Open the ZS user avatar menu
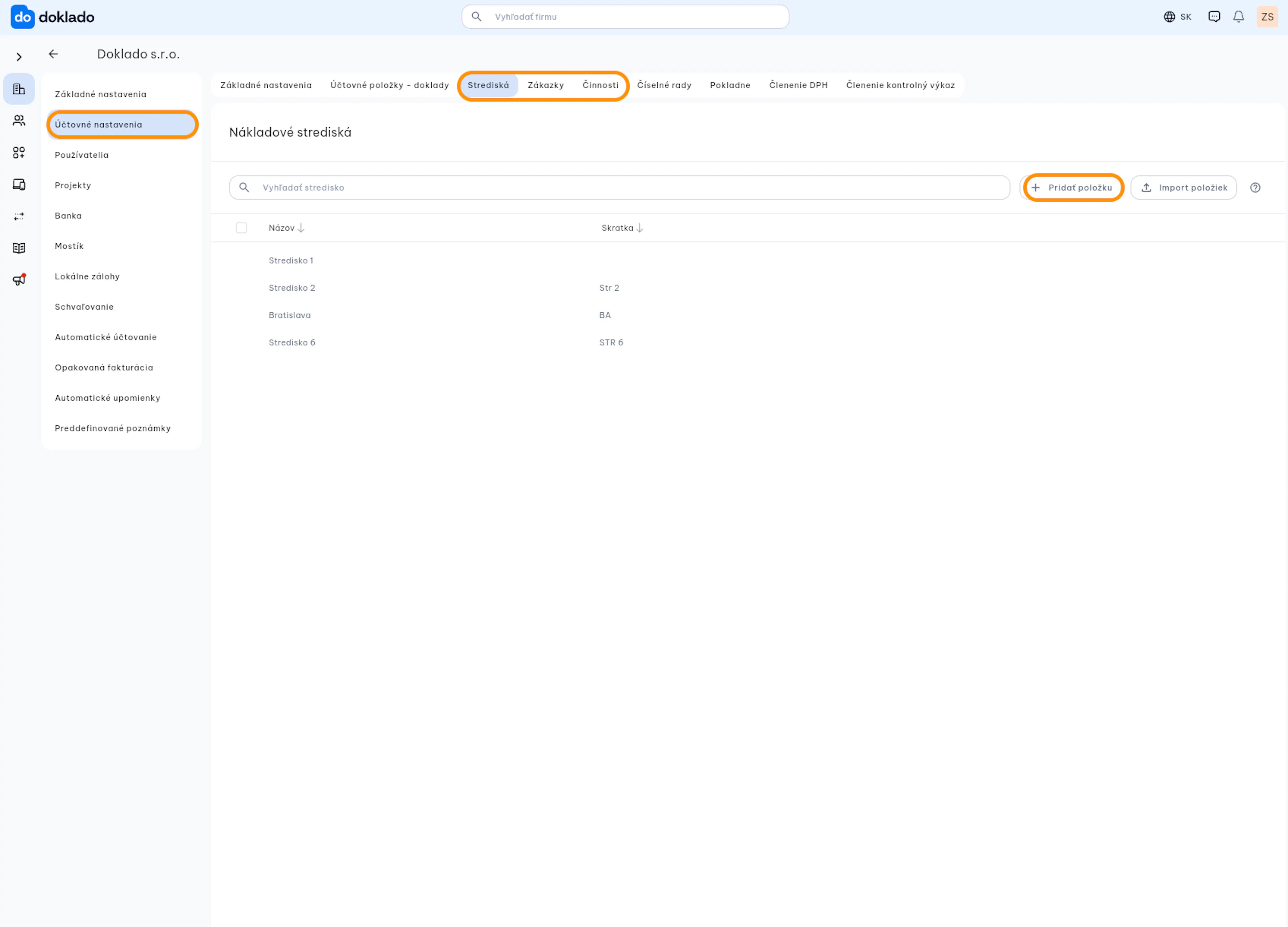Image resolution: width=1288 pixels, height=927 pixels. (x=1267, y=17)
